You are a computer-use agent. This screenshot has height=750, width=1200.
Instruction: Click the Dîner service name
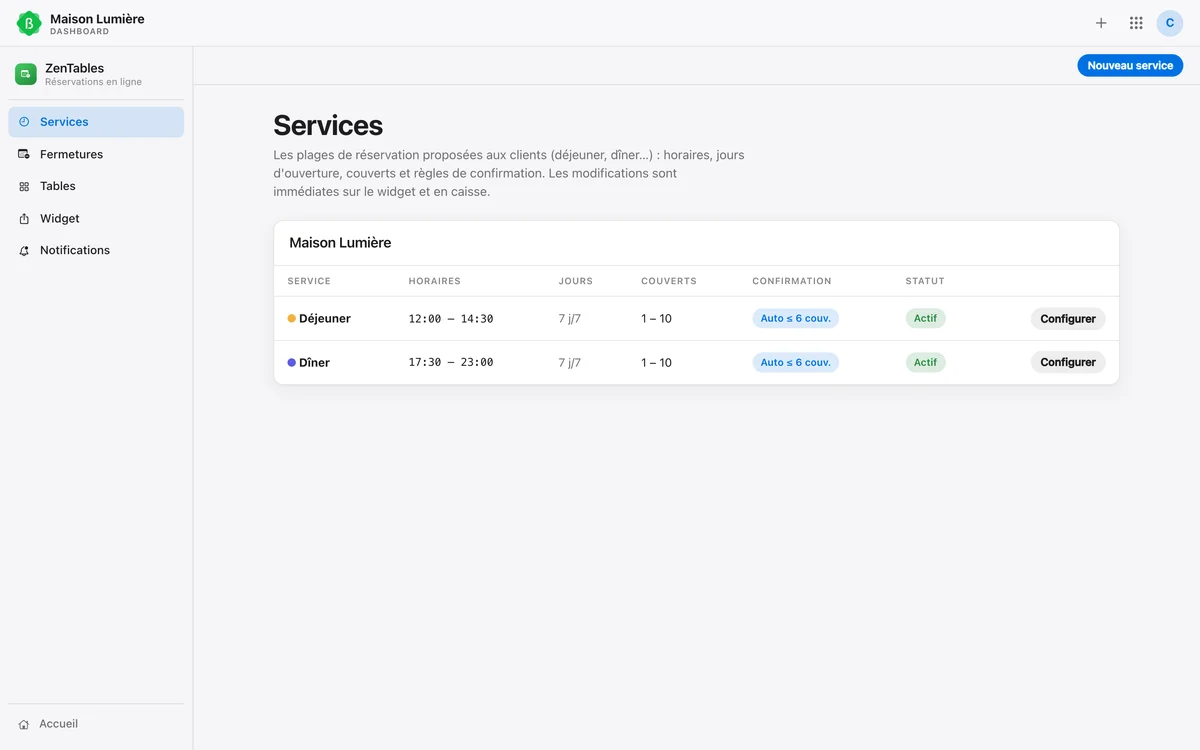point(314,362)
